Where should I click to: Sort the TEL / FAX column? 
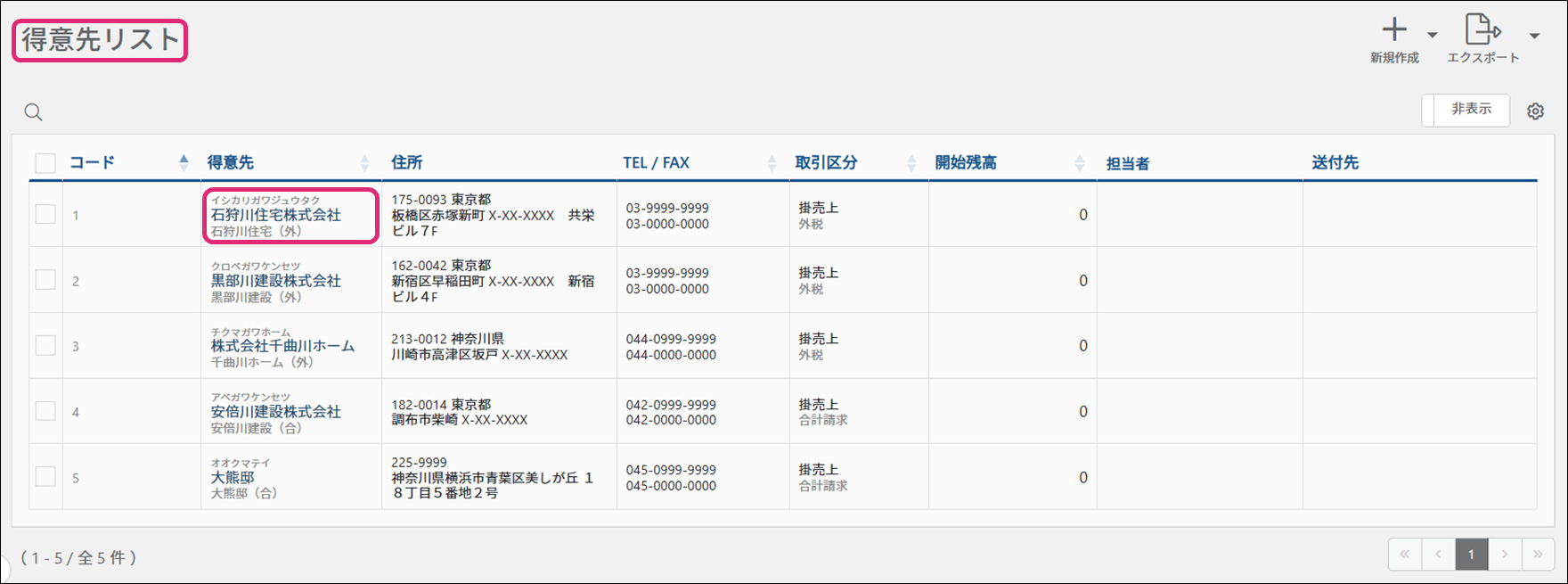point(772,163)
